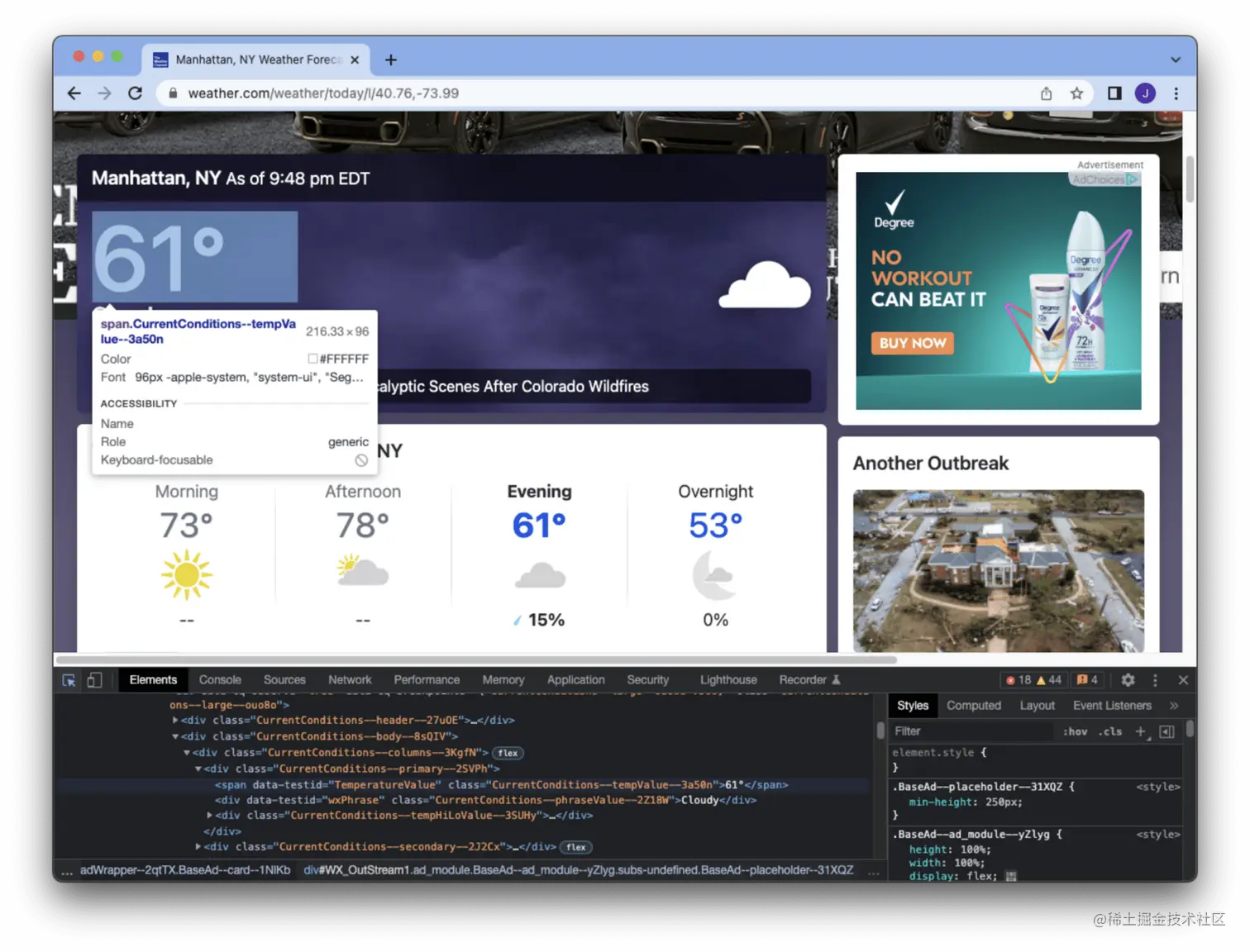The image size is (1250, 952).
Task: Open the Network tab
Action: pos(350,680)
